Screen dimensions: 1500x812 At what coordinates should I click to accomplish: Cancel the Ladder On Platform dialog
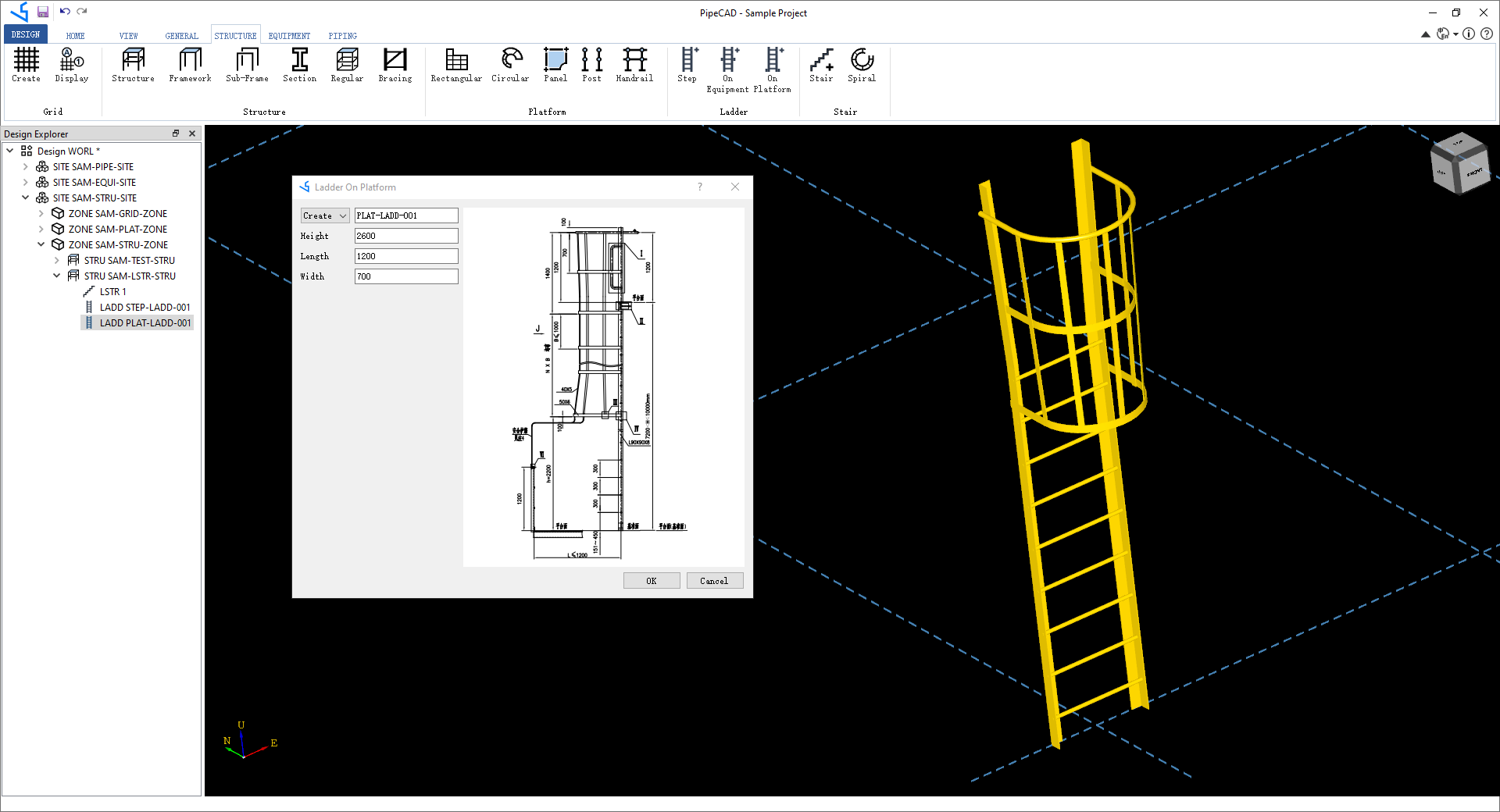(714, 580)
